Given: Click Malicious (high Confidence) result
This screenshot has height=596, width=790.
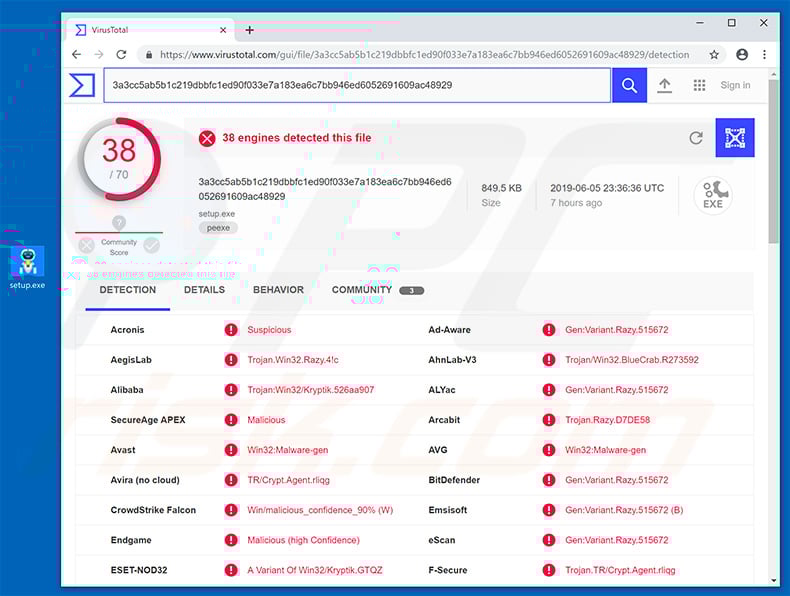Looking at the screenshot, I should click(x=303, y=540).
